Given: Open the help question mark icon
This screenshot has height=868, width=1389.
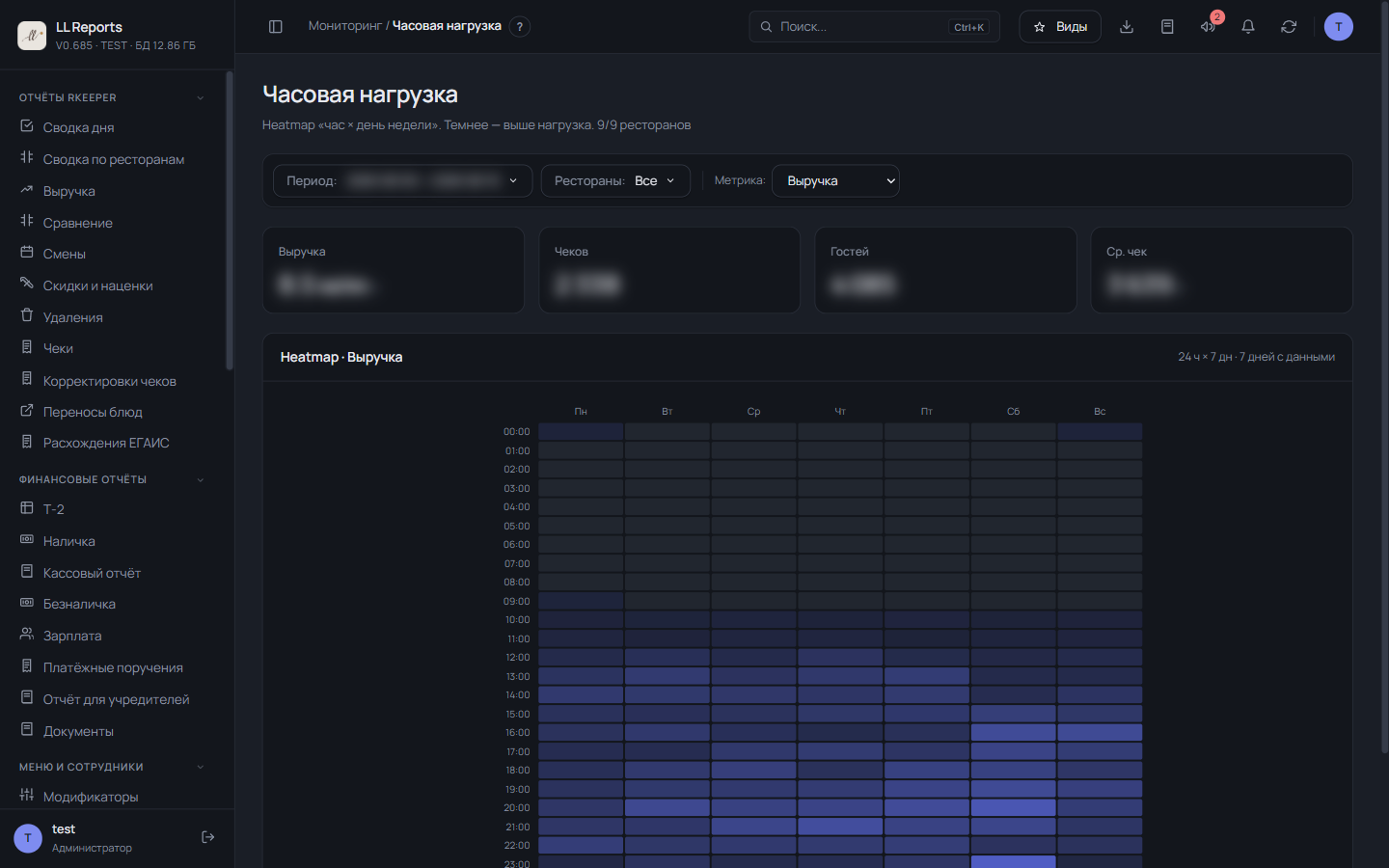Looking at the screenshot, I should (520, 27).
